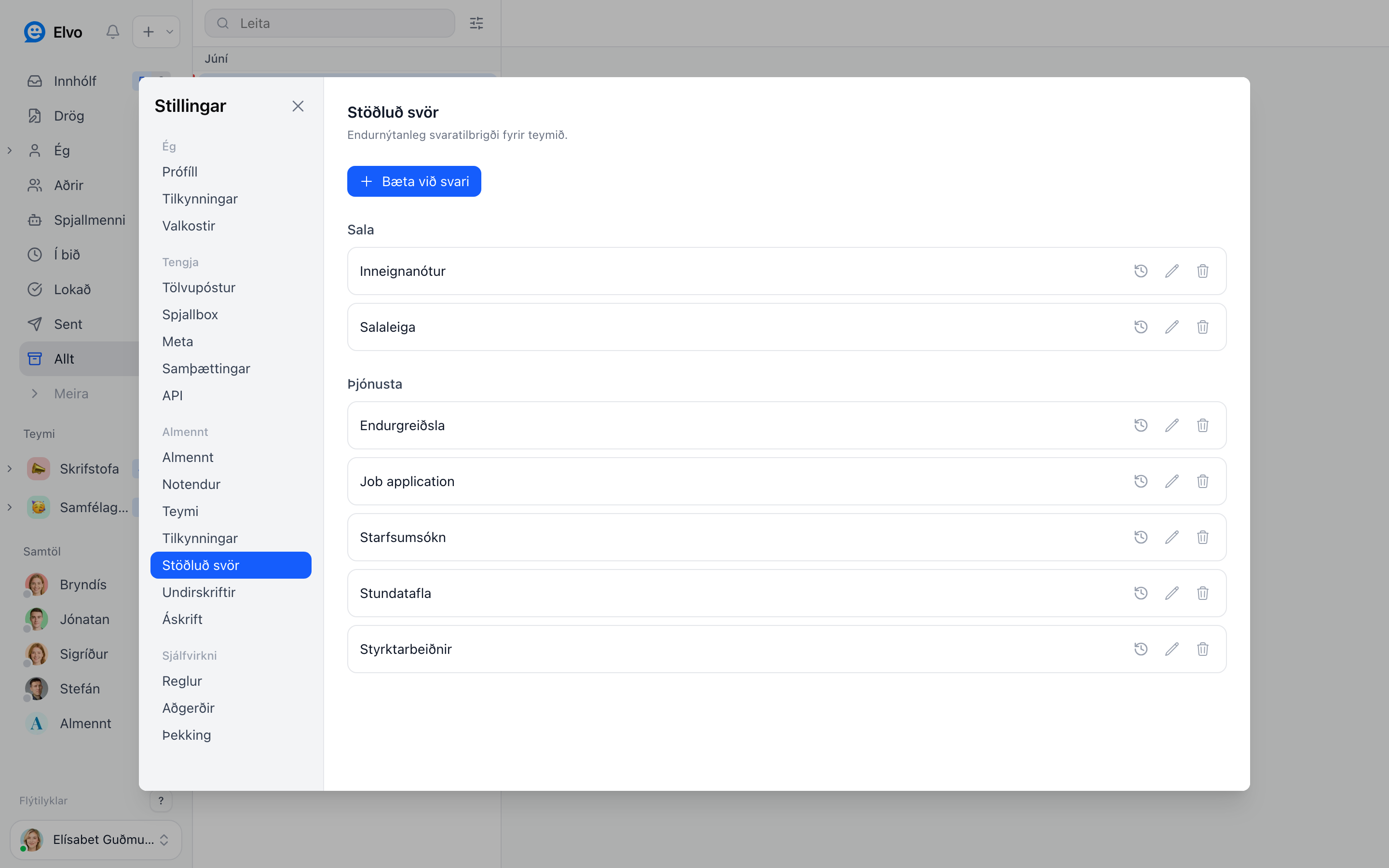1389x868 pixels.
Task: Open the search filter options icon
Action: point(477,23)
